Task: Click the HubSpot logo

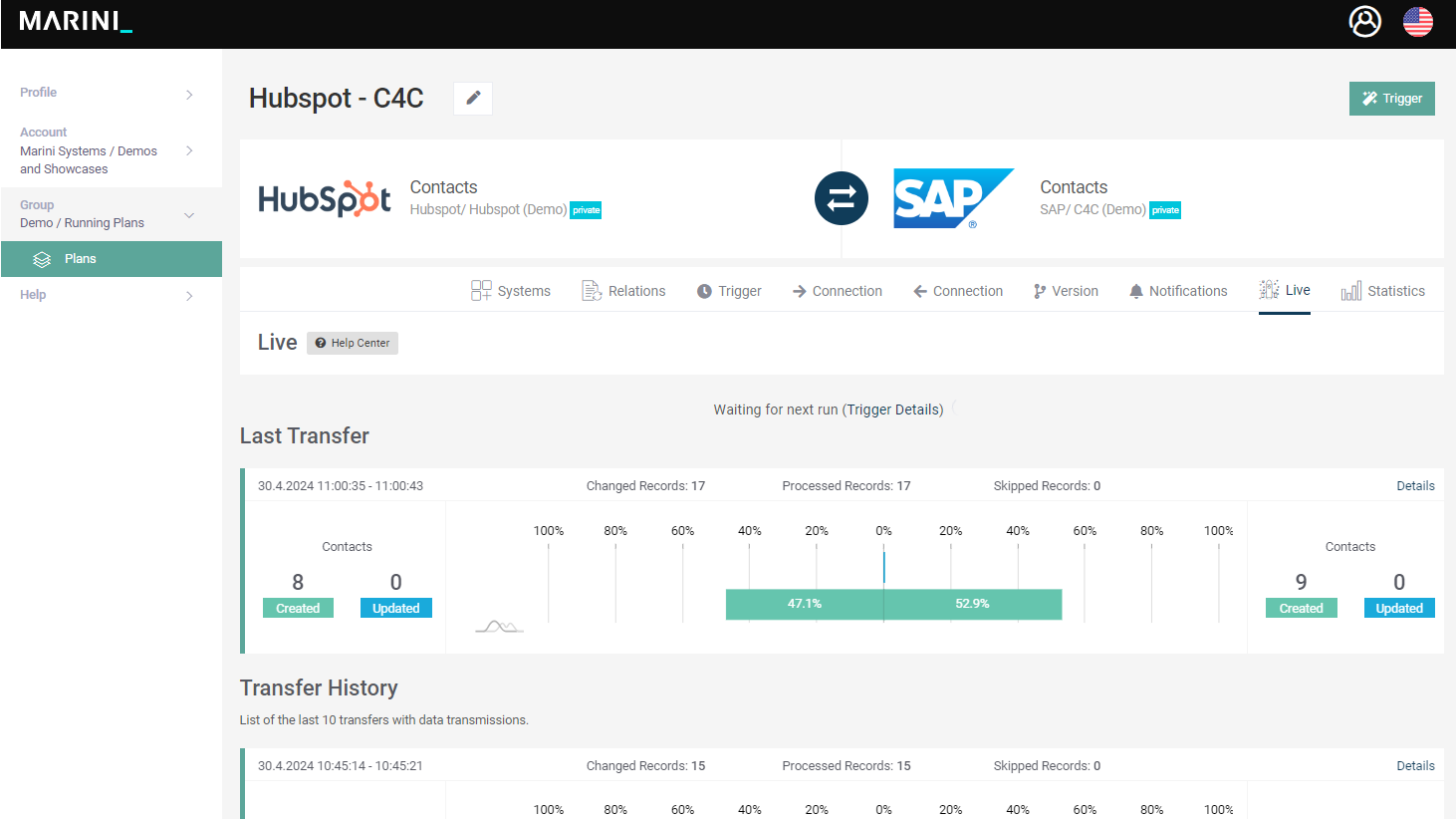Action: pyautogui.click(x=325, y=199)
